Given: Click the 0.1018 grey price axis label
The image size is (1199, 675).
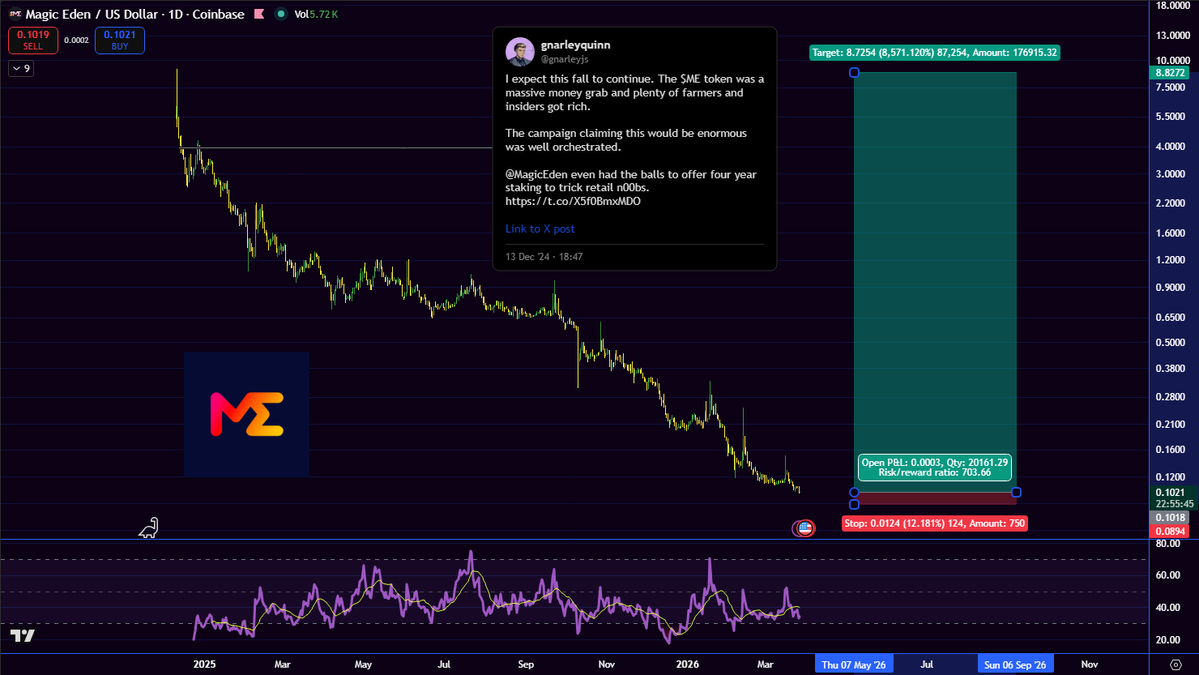Looking at the screenshot, I should click(x=1170, y=518).
